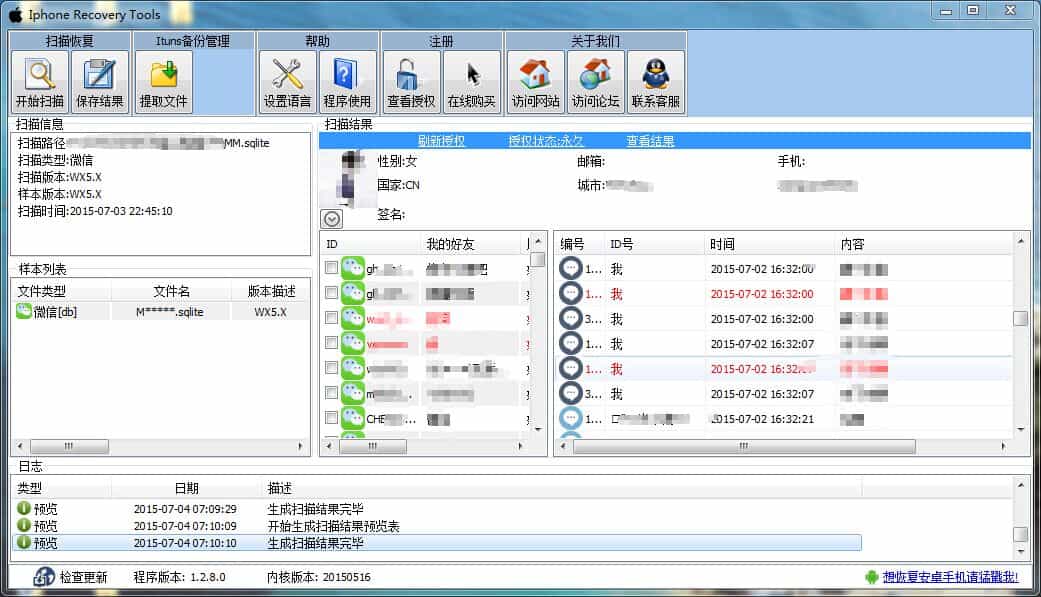Viewport: 1041px width, 597px height.
Task: Select the 微信[db] sample row
Action: click(160, 311)
